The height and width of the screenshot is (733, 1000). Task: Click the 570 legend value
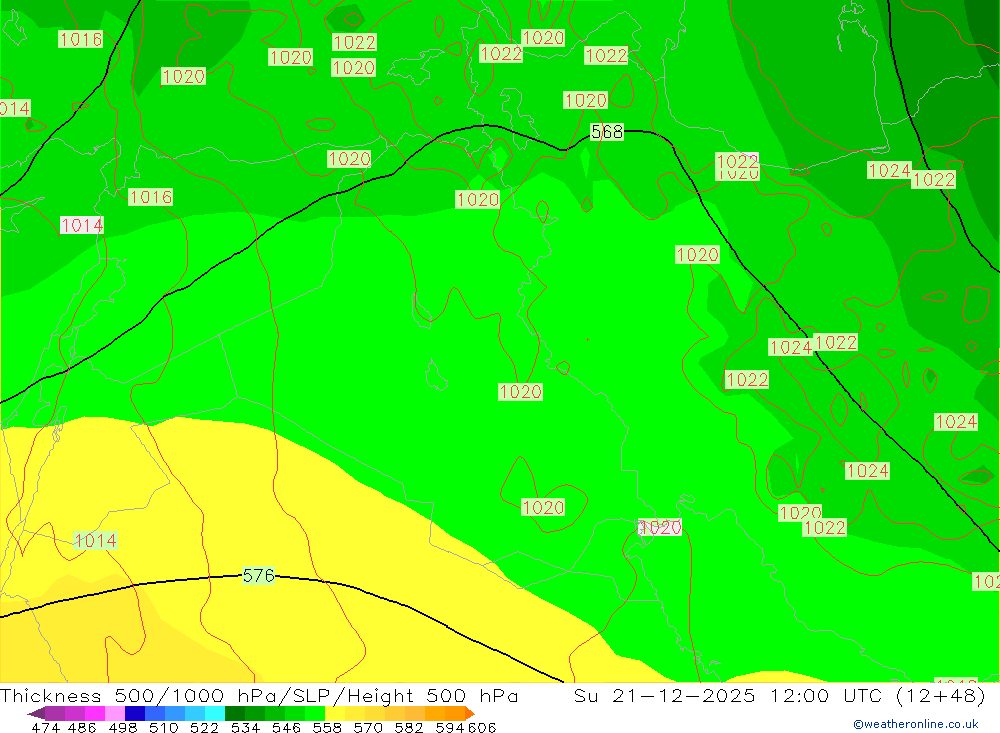(367, 727)
